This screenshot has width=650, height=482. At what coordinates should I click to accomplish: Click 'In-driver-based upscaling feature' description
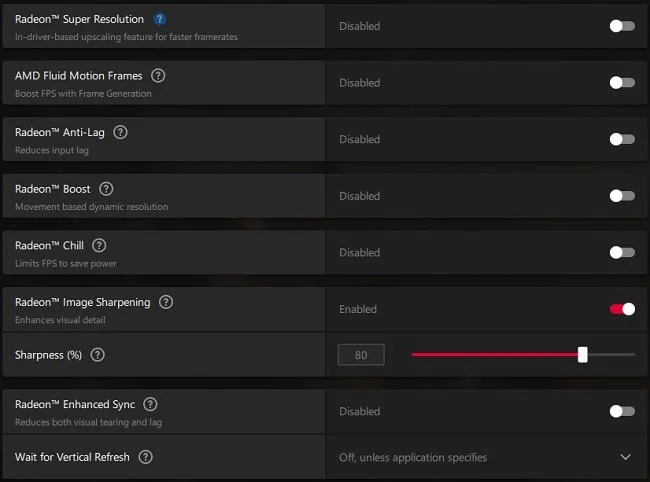point(126,37)
